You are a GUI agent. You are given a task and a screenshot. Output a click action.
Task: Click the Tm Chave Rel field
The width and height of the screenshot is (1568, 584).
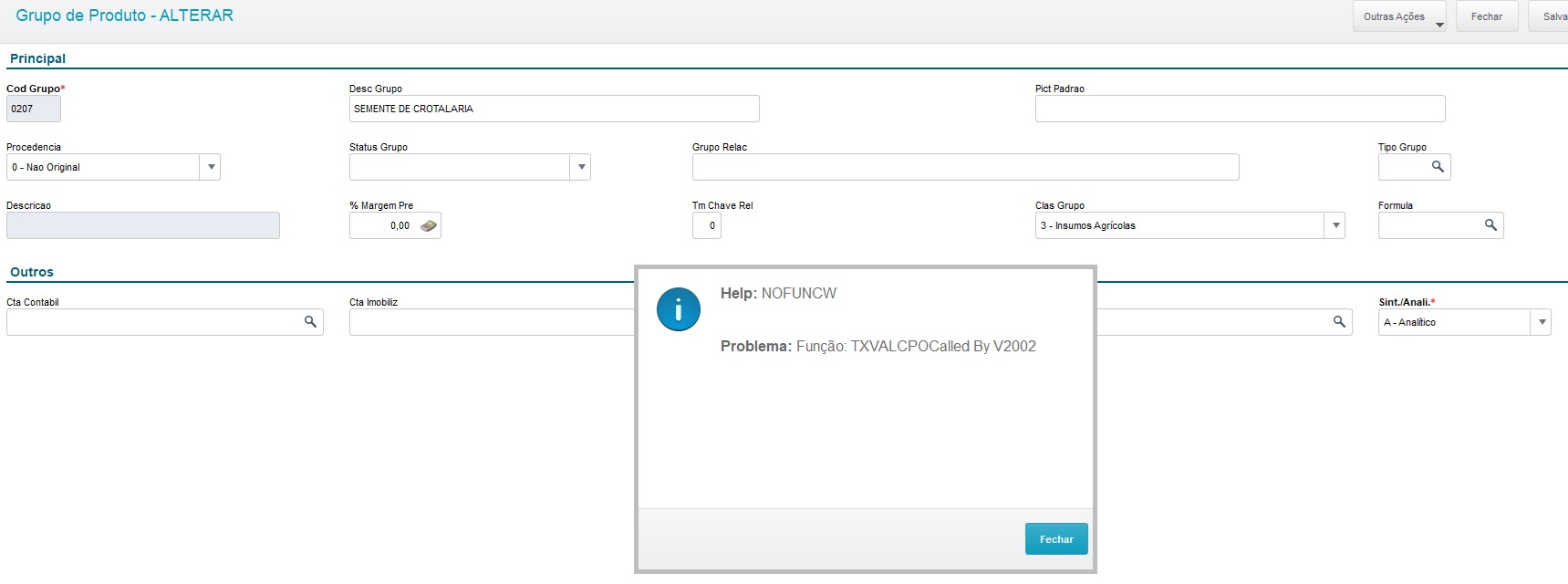pos(707,225)
